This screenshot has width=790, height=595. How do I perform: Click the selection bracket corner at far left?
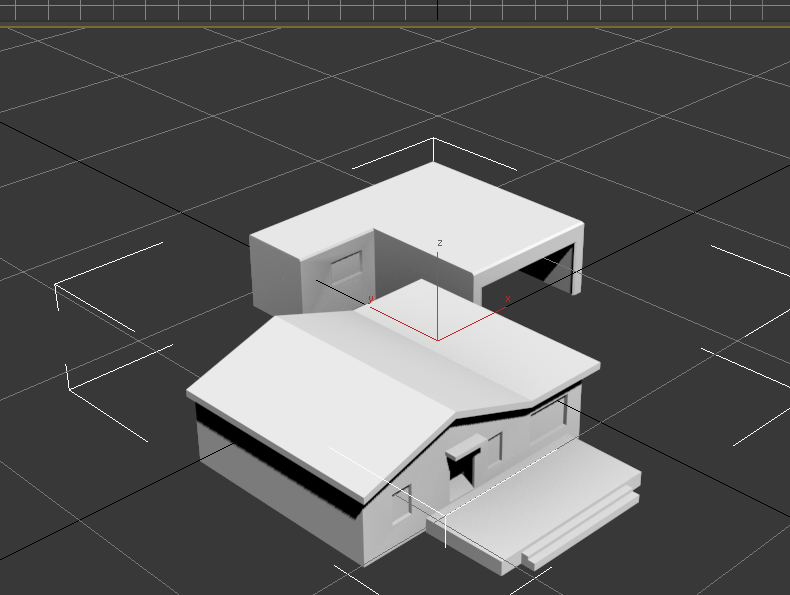coord(56,287)
